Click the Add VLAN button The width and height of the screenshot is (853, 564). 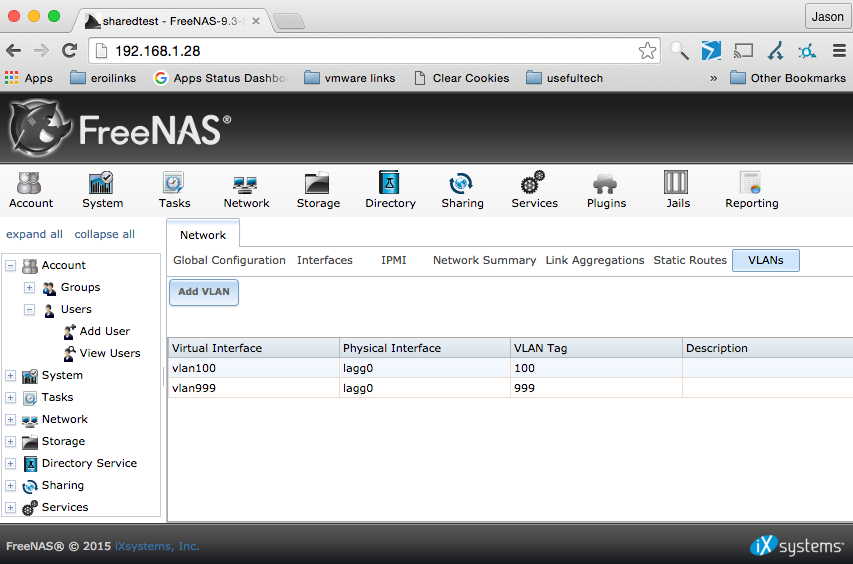[x=203, y=292]
